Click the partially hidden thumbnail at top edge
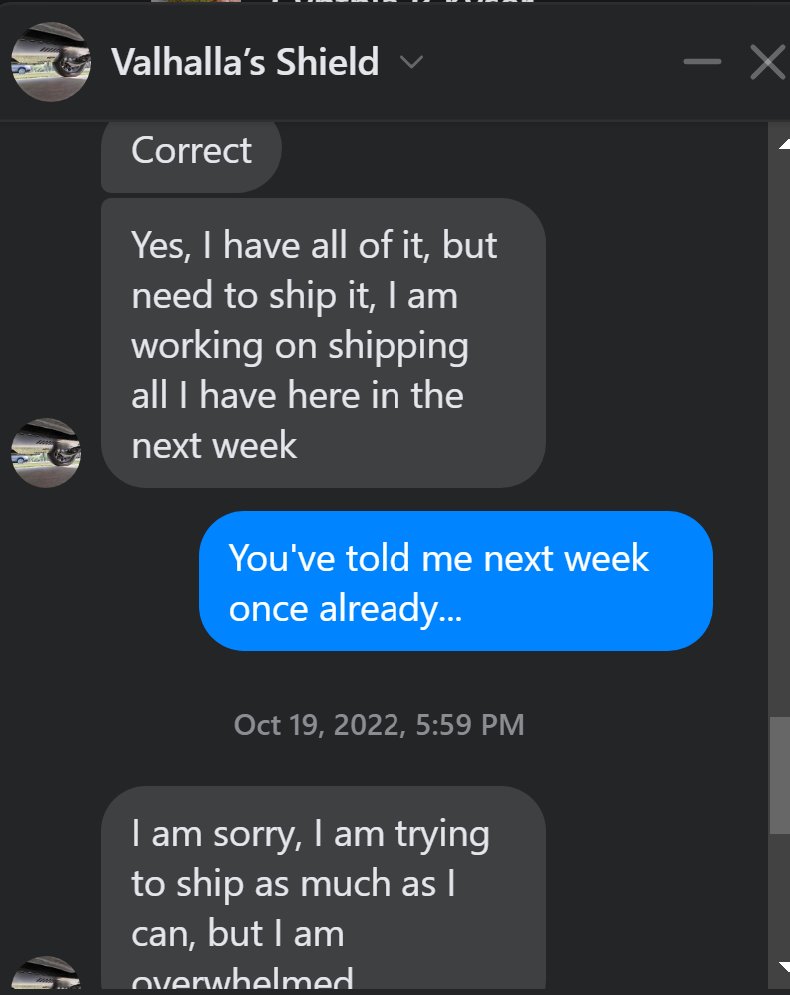The width and height of the screenshot is (790, 995). [196, 1]
